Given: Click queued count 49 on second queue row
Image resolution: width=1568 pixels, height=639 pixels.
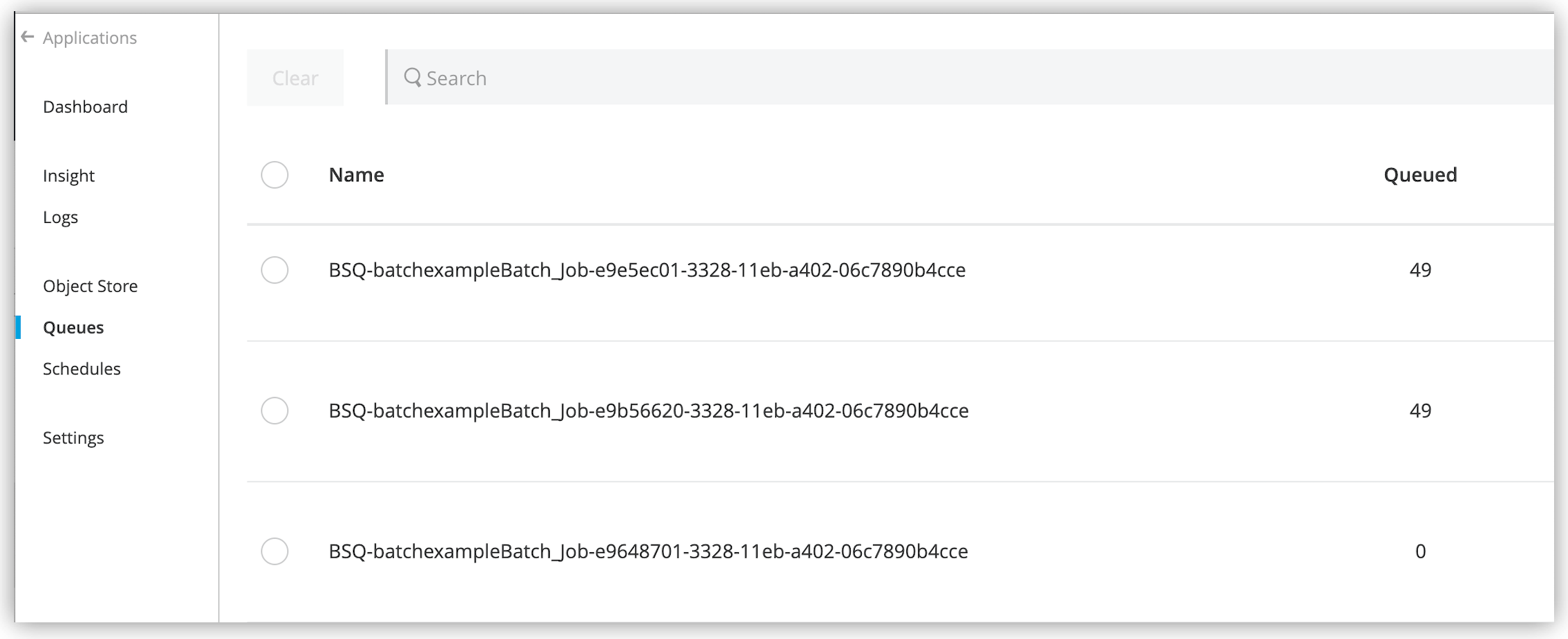Looking at the screenshot, I should click(x=1421, y=411).
